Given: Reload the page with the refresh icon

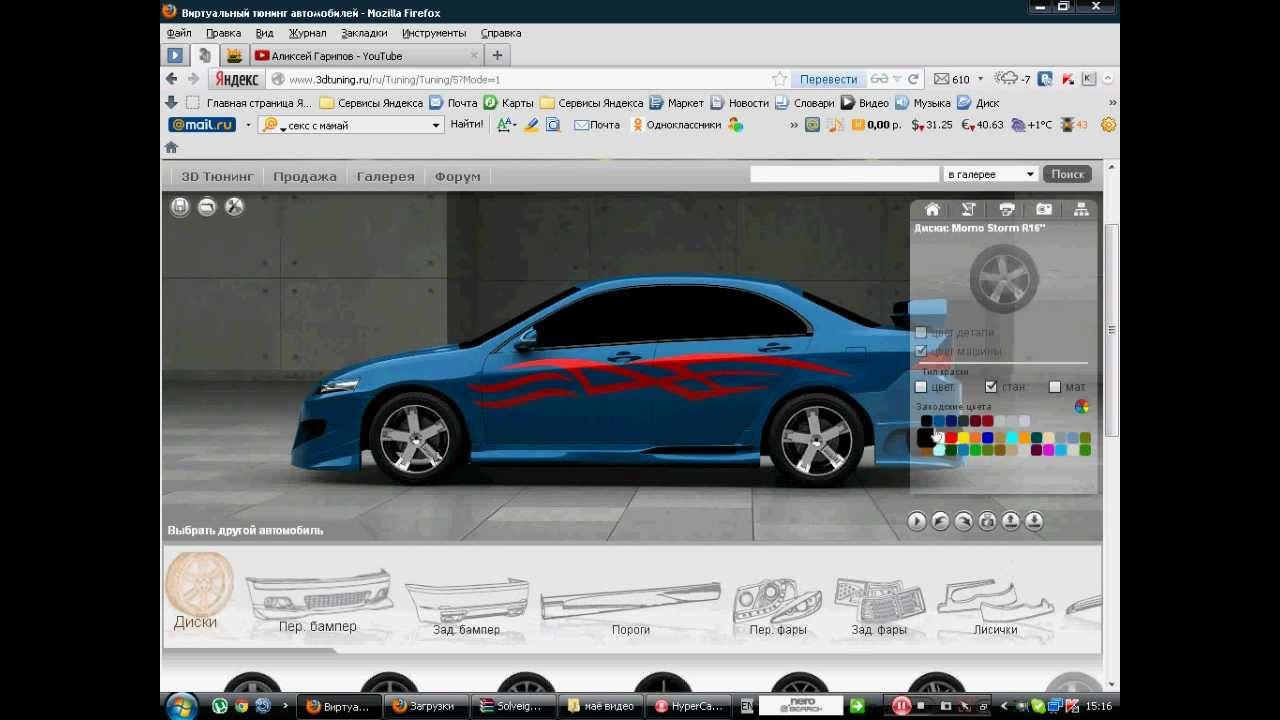Looking at the screenshot, I should pyautogui.click(x=913, y=79).
